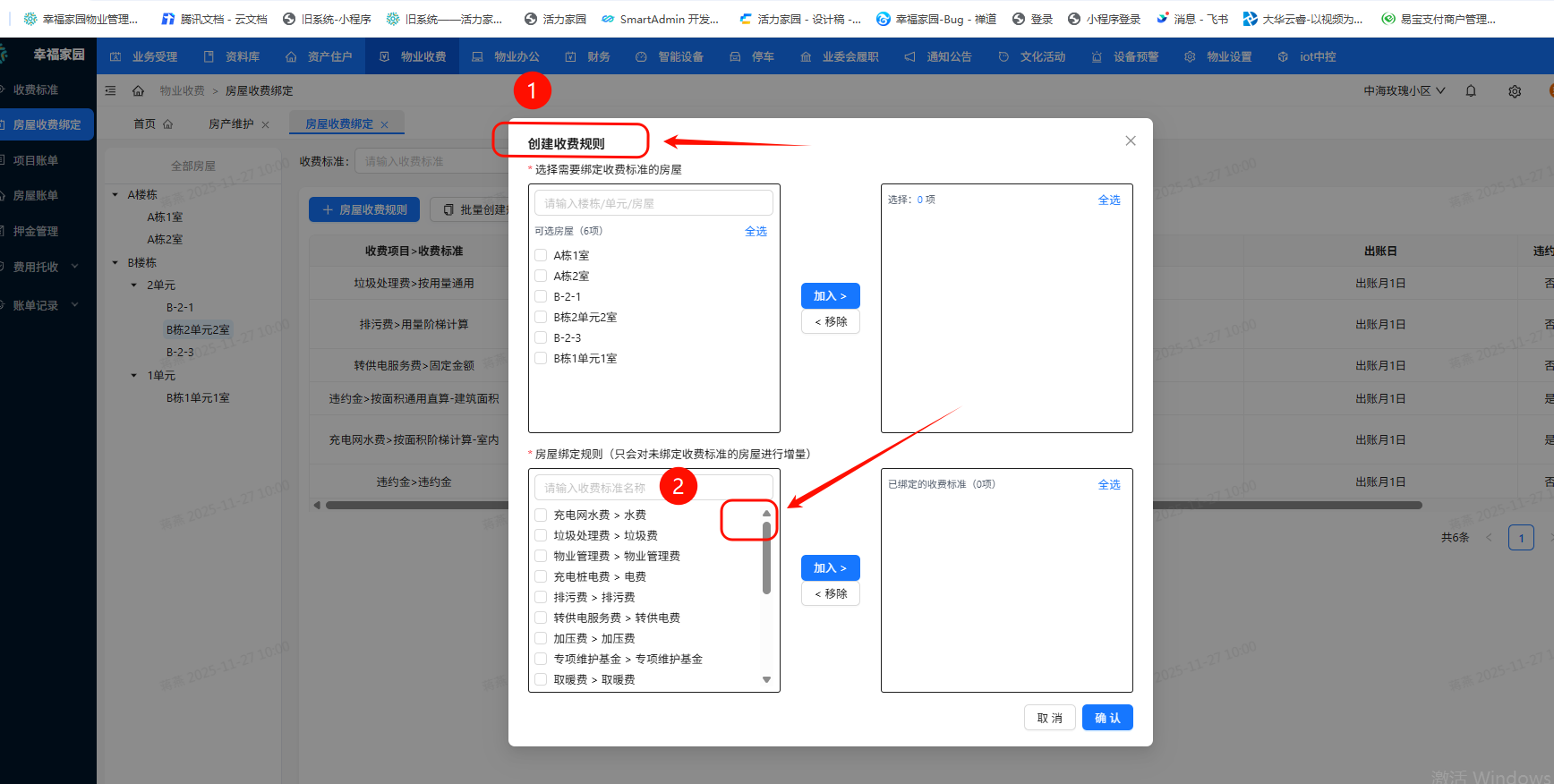The image size is (1554, 784).
Task: Click the 业委会履职 icon
Action: click(x=806, y=56)
